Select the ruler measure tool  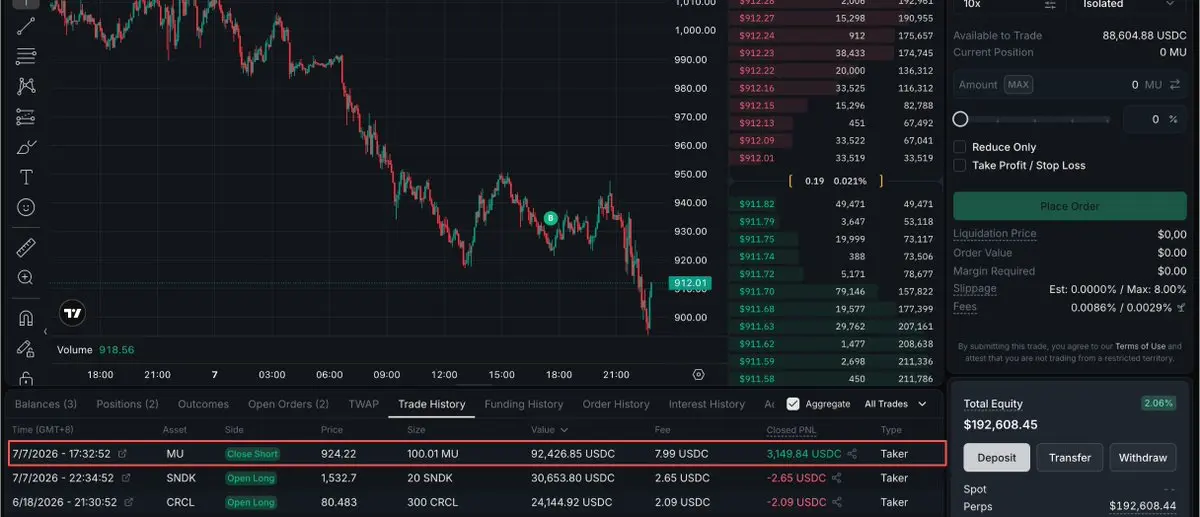pos(27,247)
